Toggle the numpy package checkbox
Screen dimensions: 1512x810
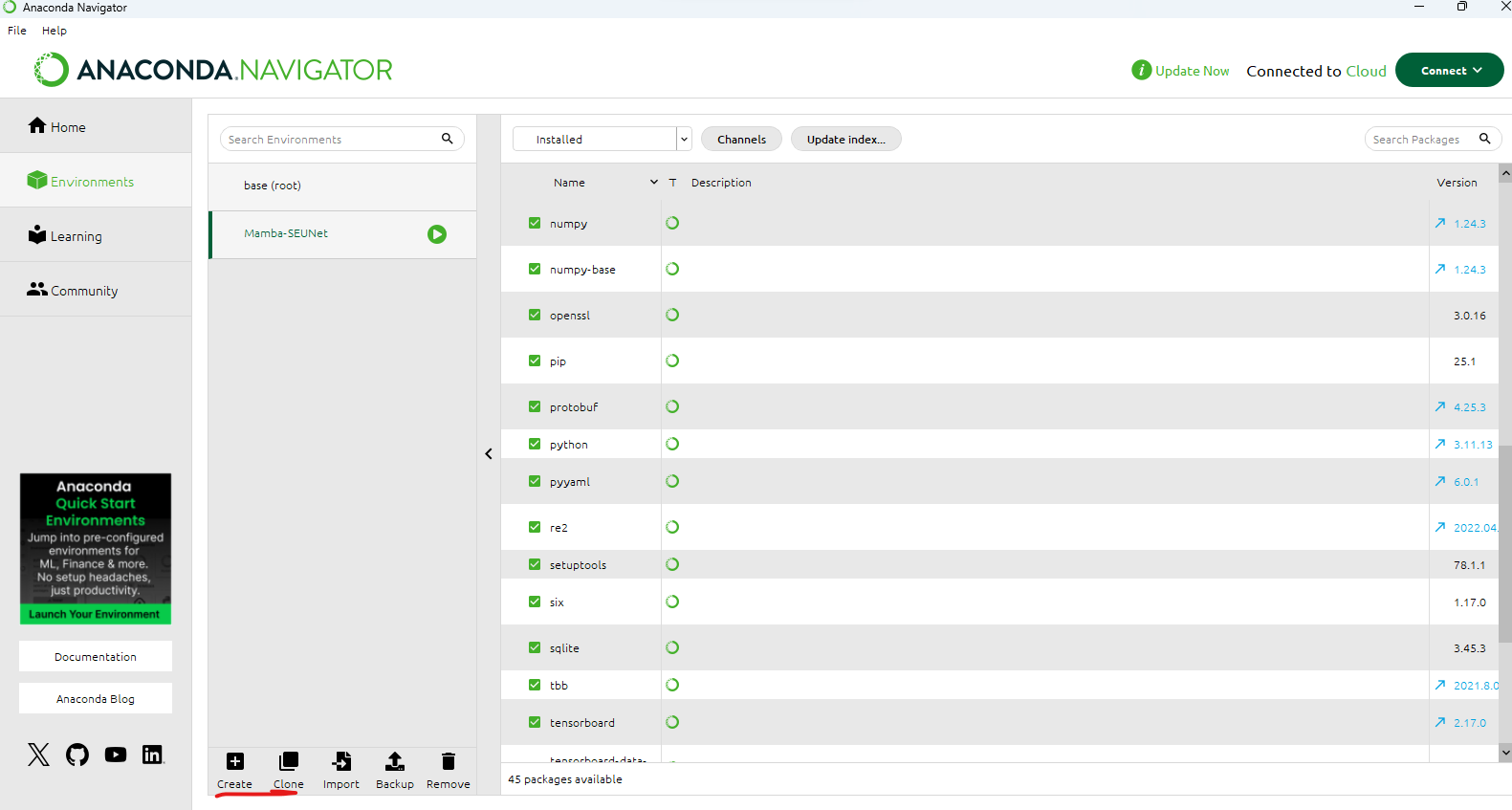coord(535,223)
